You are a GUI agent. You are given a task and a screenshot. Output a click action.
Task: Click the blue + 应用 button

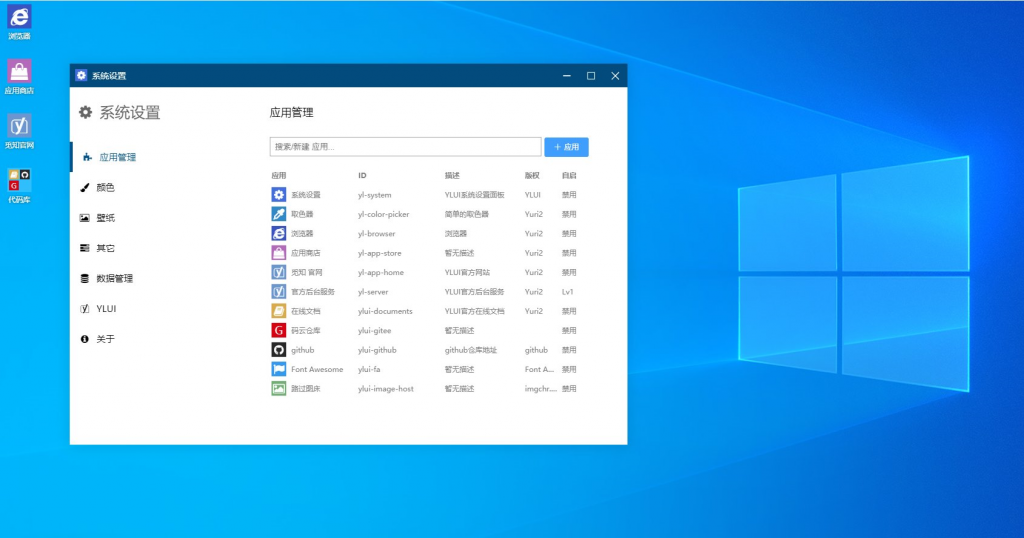tap(566, 147)
